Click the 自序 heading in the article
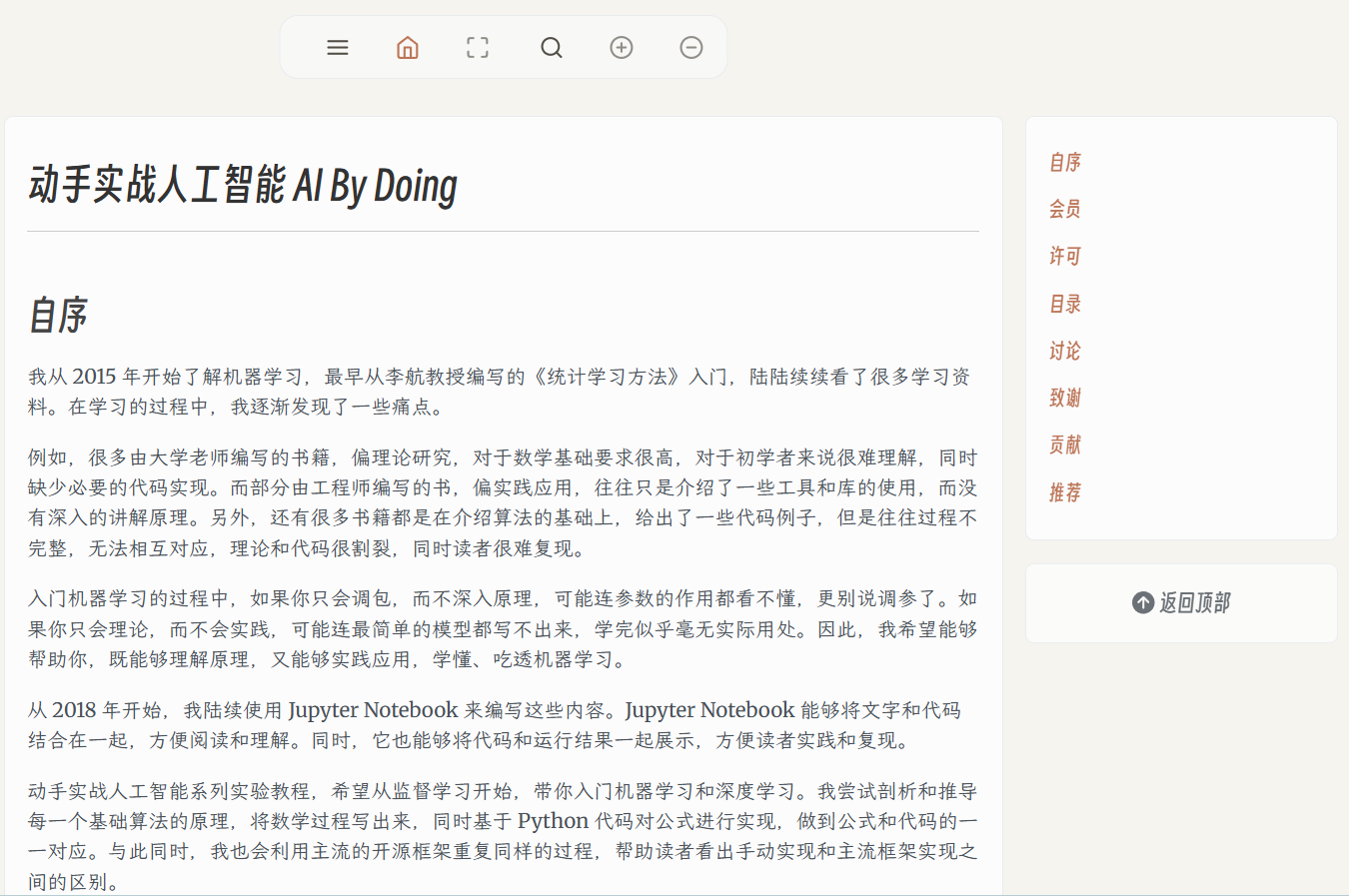 point(58,316)
